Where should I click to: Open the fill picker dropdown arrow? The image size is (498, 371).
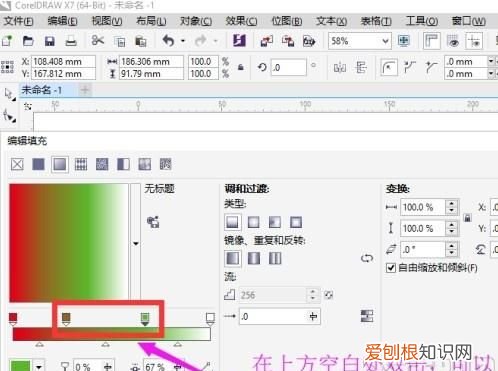click(x=136, y=243)
